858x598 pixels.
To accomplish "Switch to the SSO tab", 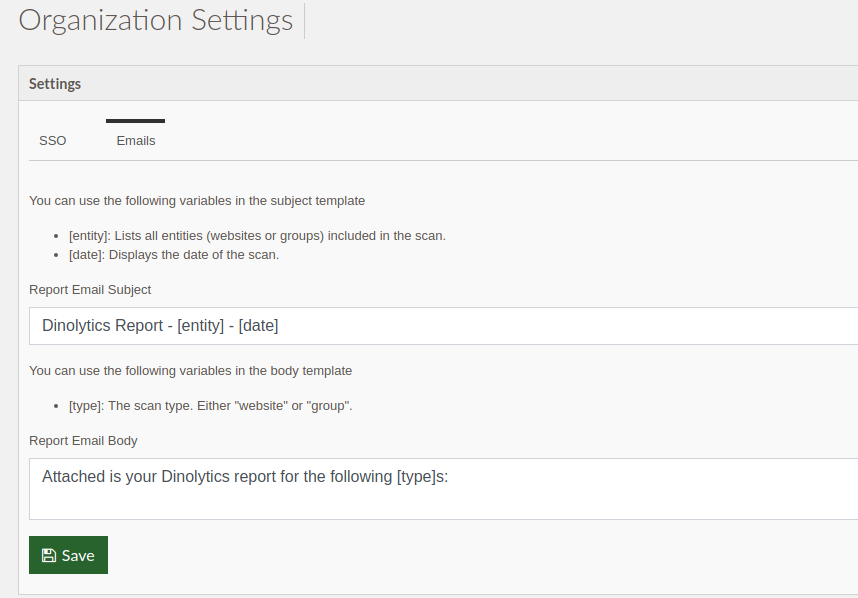I will (x=53, y=141).
